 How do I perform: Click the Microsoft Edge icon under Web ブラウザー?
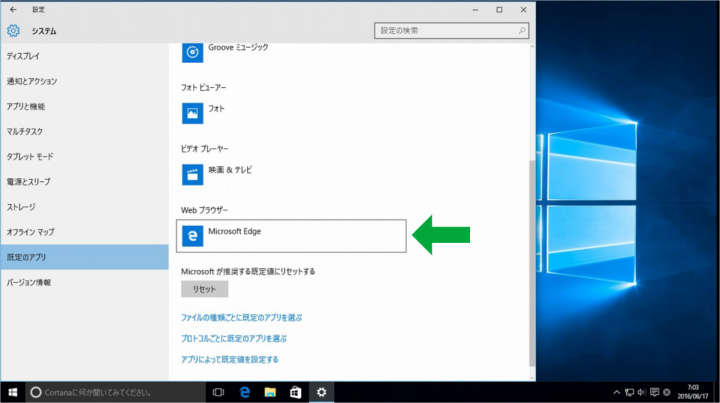click(x=192, y=236)
